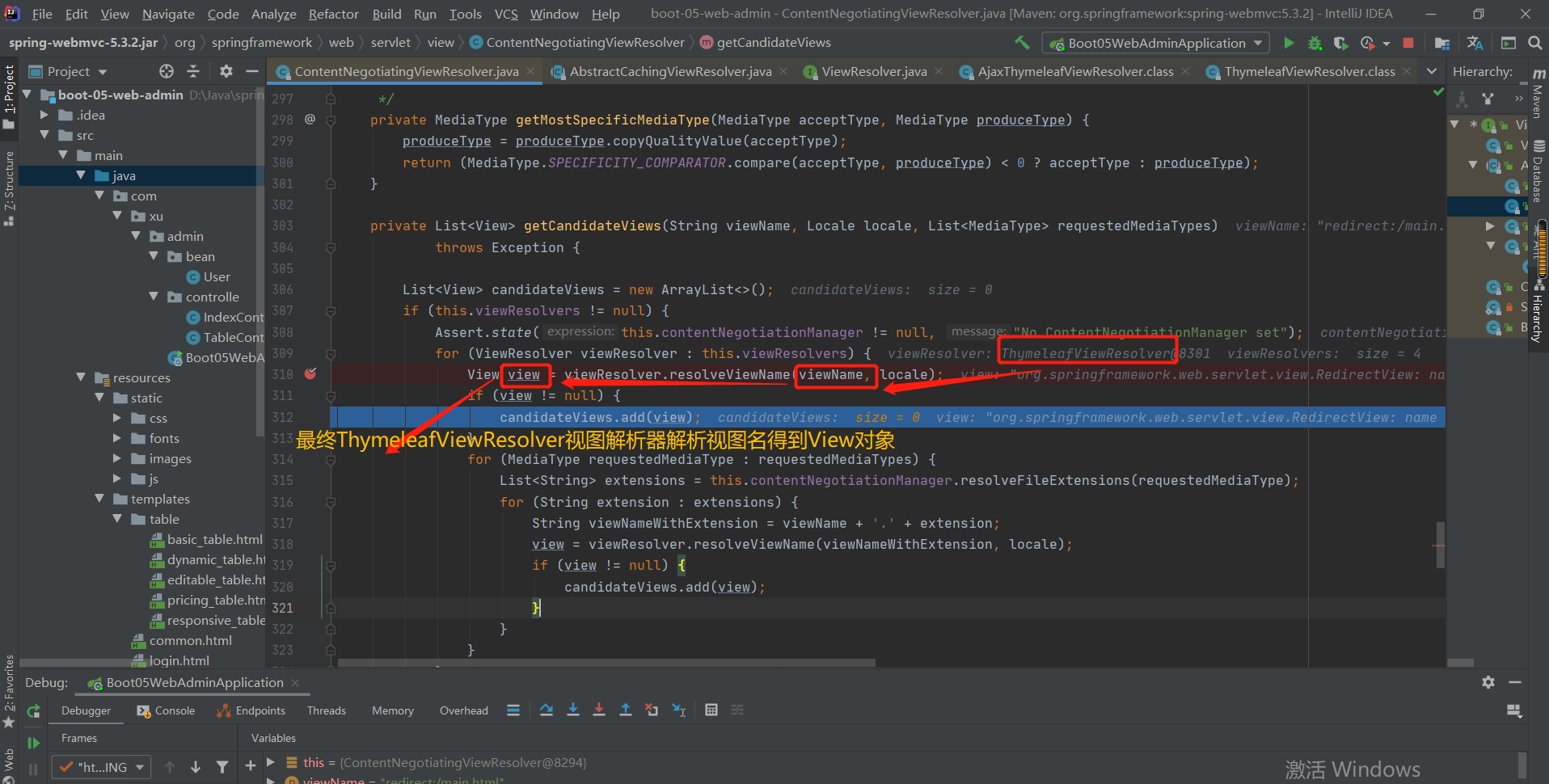Resume program in the debug panel
The image size is (1549, 784).
(x=33, y=743)
